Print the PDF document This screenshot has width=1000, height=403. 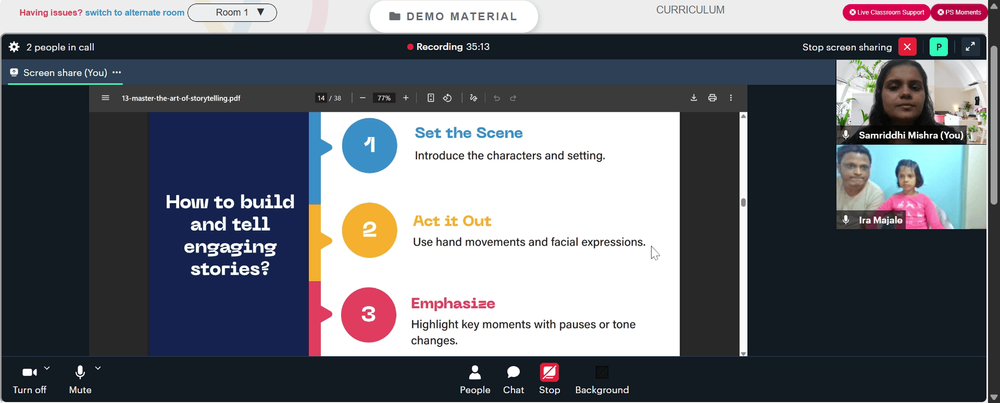pos(712,98)
